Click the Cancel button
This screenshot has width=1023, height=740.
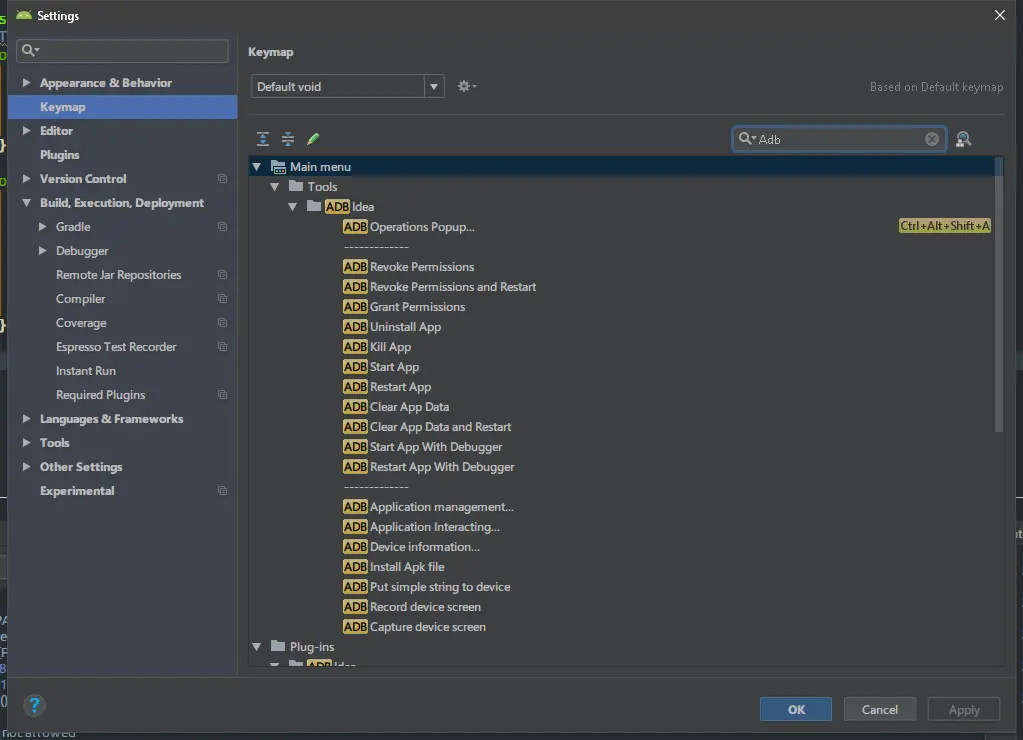pos(879,709)
